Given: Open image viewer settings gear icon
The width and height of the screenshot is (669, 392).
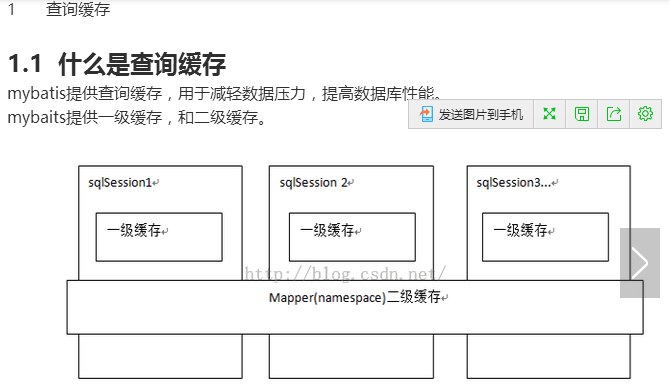Looking at the screenshot, I should (x=645, y=114).
